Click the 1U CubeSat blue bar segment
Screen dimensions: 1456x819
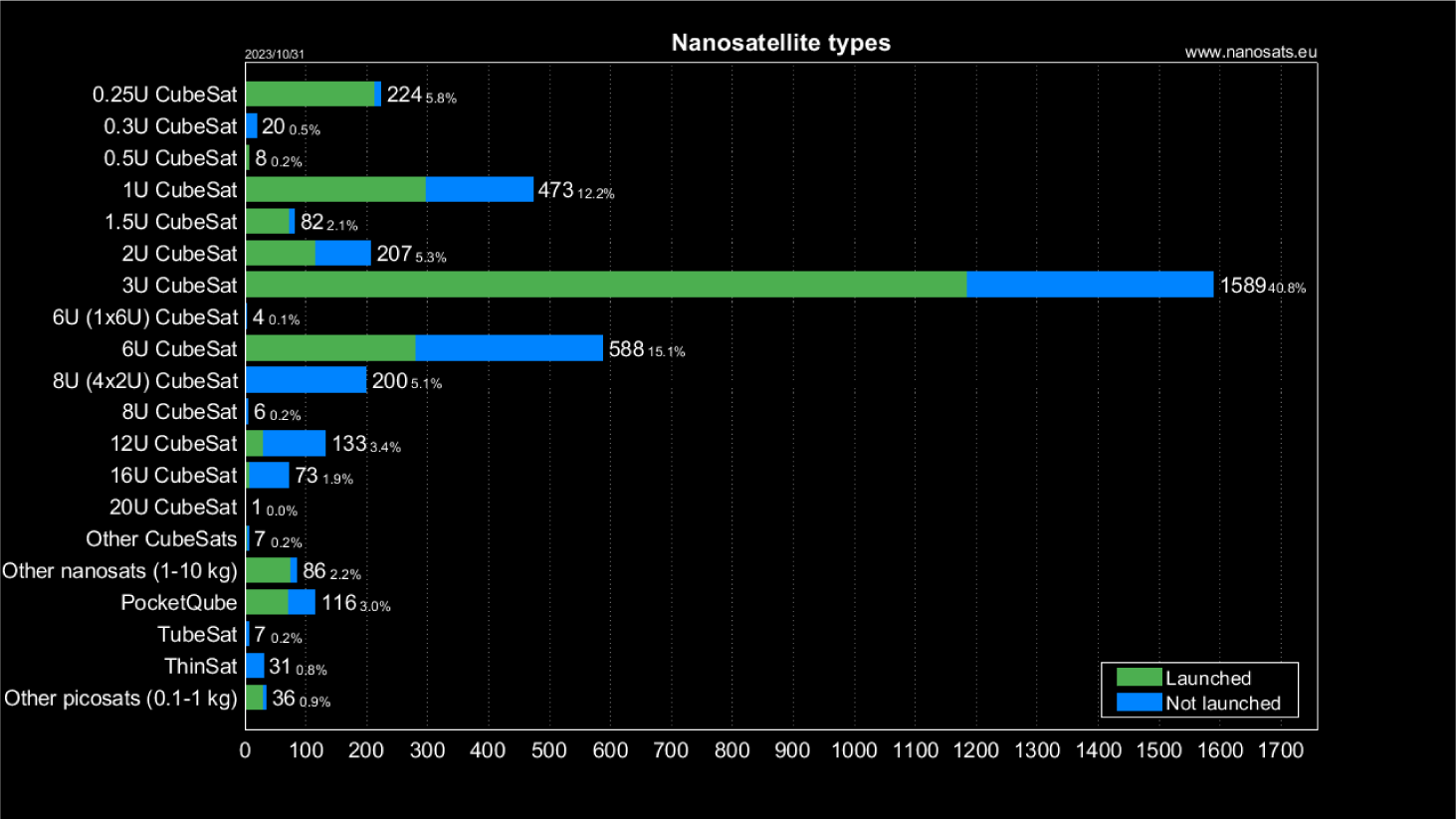(x=480, y=189)
